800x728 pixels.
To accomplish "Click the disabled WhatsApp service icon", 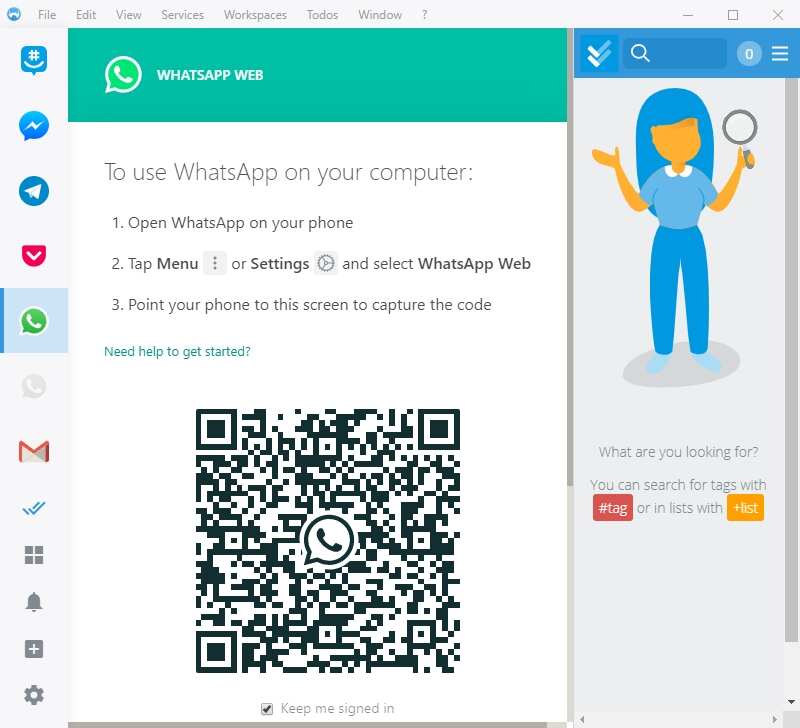I will pos(33,386).
